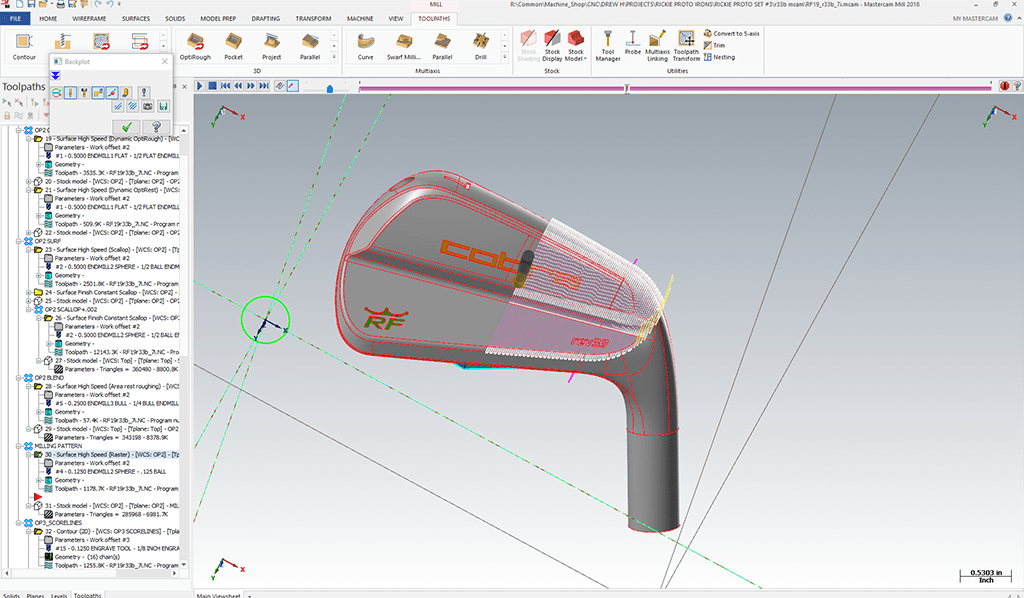Switch to the WIREFRAME ribbon tab
Image resolution: width=1024 pixels, height=598 pixels.
coord(89,18)
